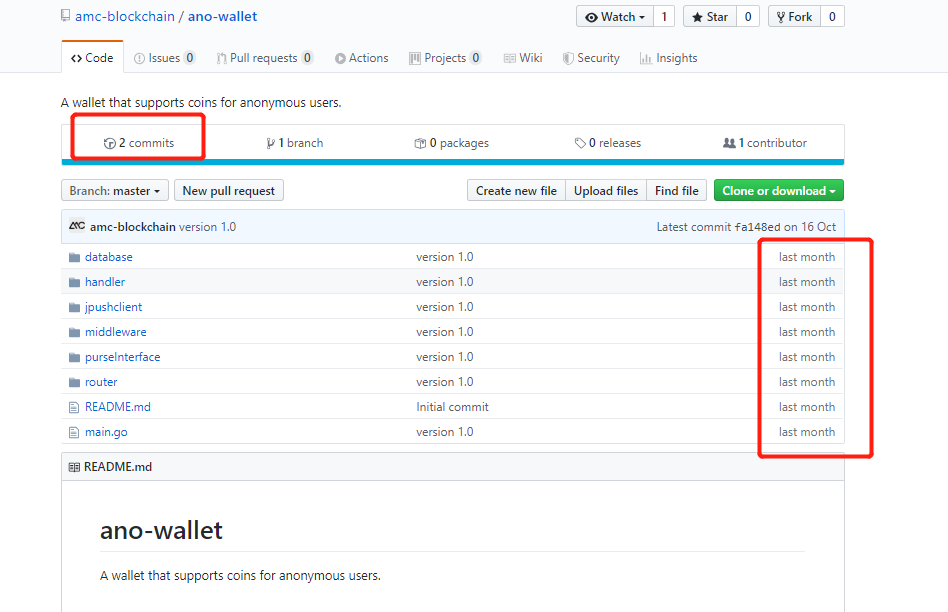Image resolution: width=948 pixels, height=612 pixels.
Task: Click router row's last month timestamp
Action: [x=807, y=382]
